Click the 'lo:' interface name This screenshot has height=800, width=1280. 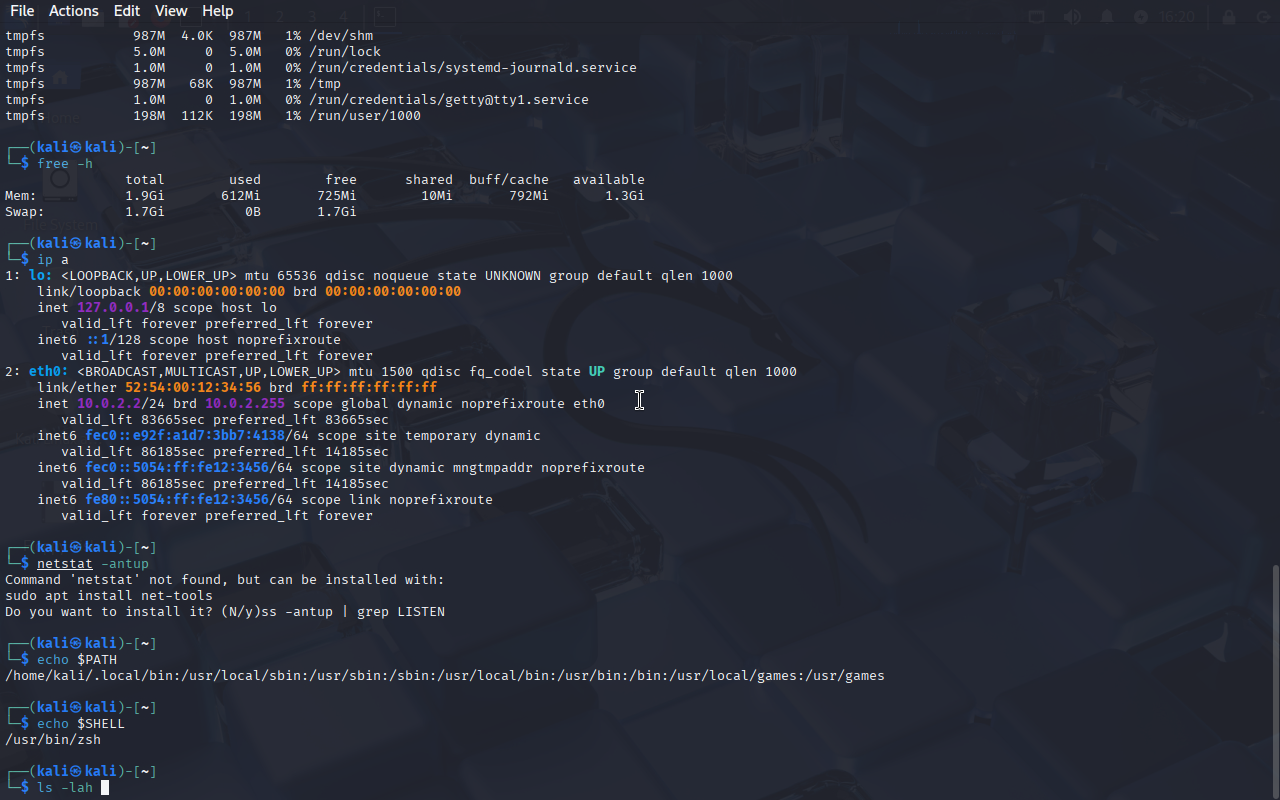[x=41, y=276]
